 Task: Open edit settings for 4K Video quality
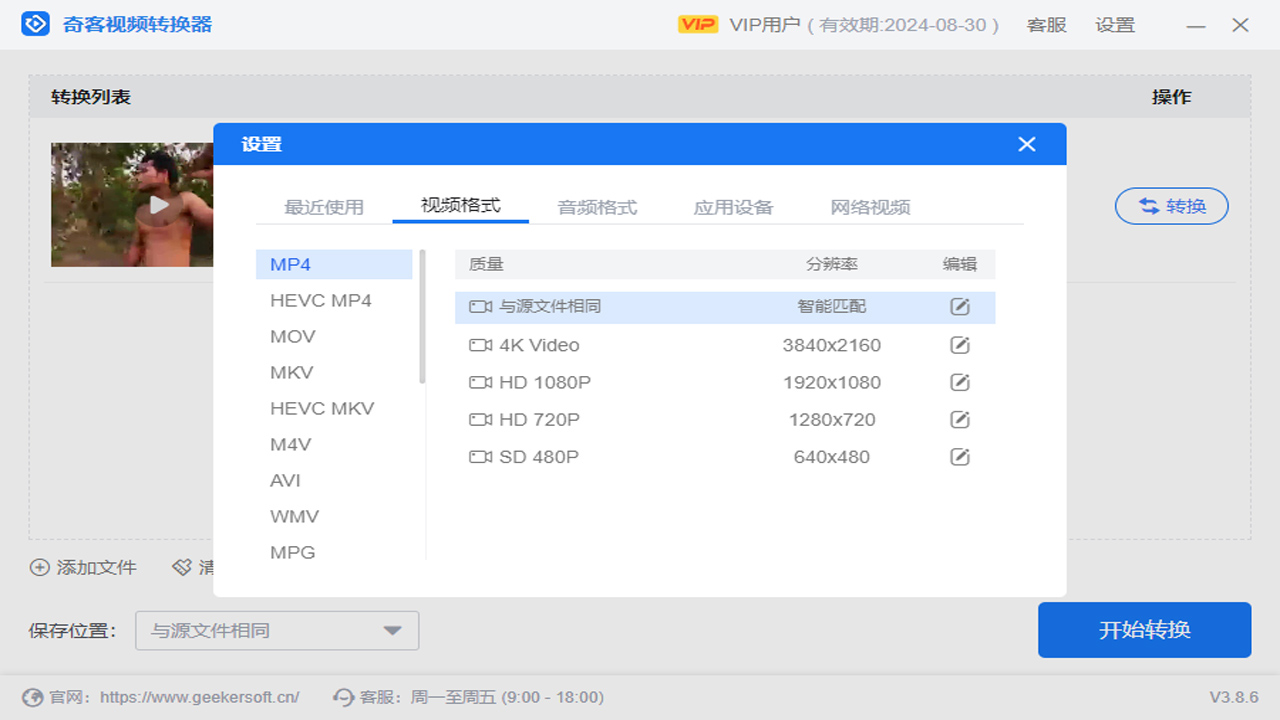[959, 345]
